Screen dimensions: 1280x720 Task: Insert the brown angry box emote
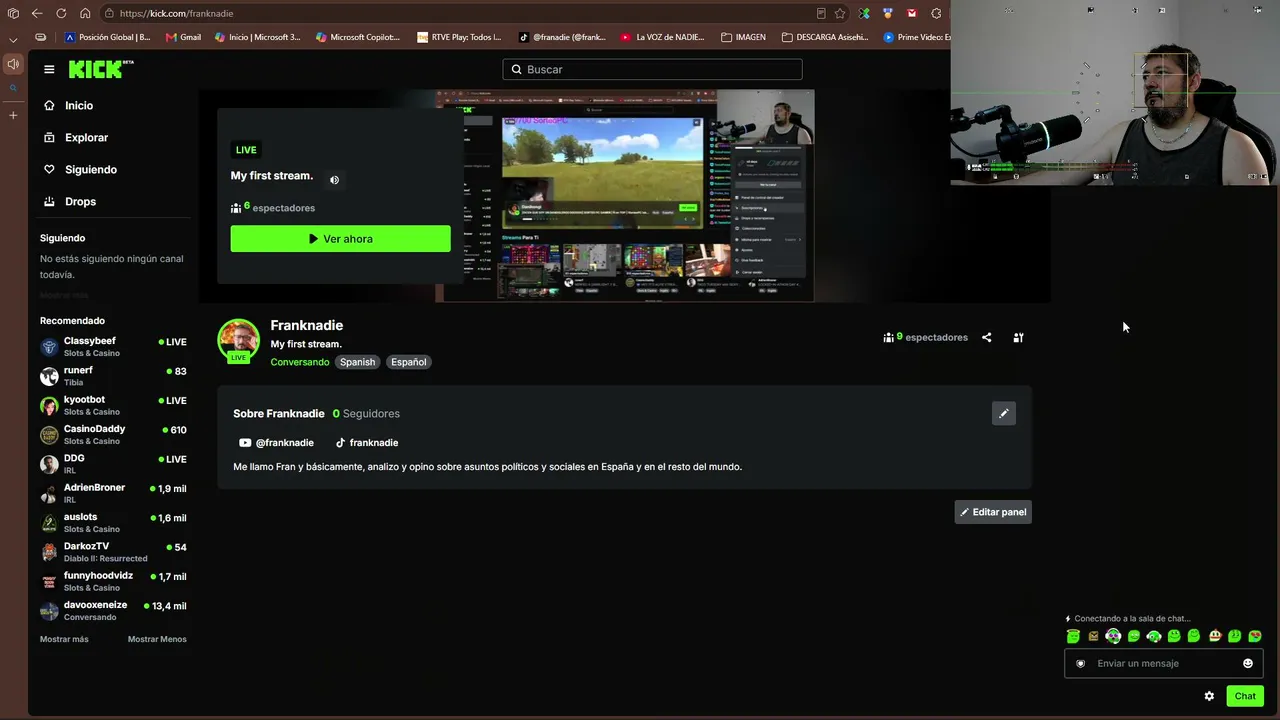tap(1093, 636)
